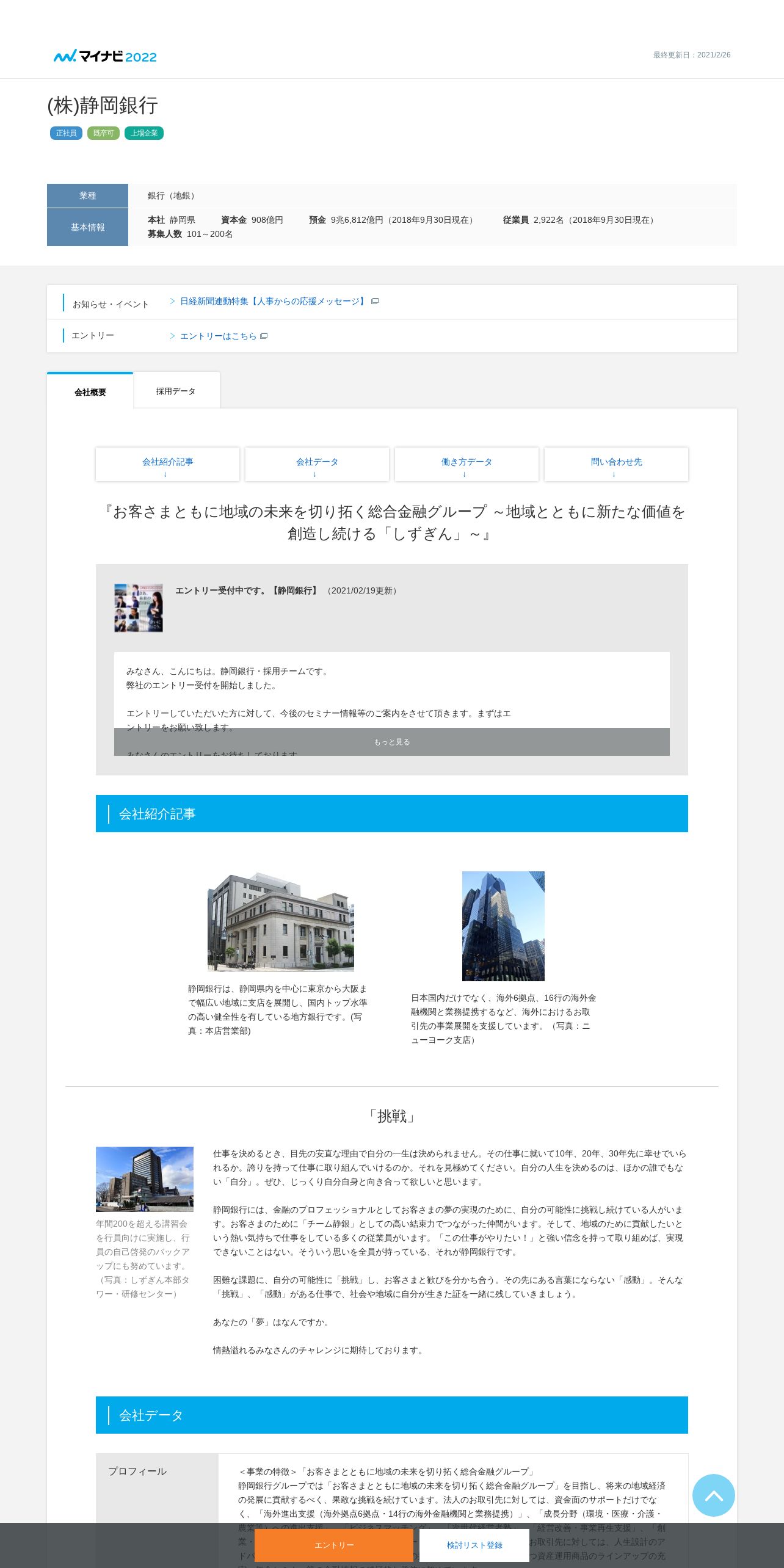
Task: Click the external link icon beside エントリーはこちら
Action: 264,336
